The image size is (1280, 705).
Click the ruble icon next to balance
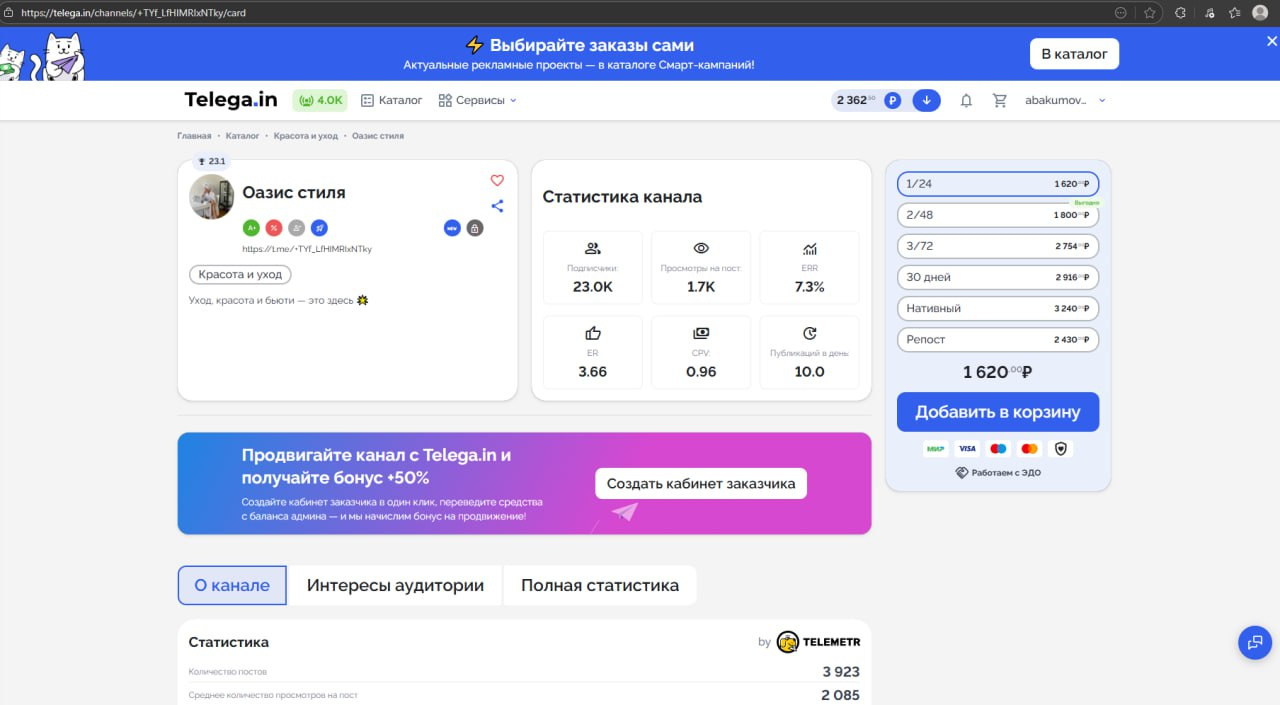pos(893,100)
